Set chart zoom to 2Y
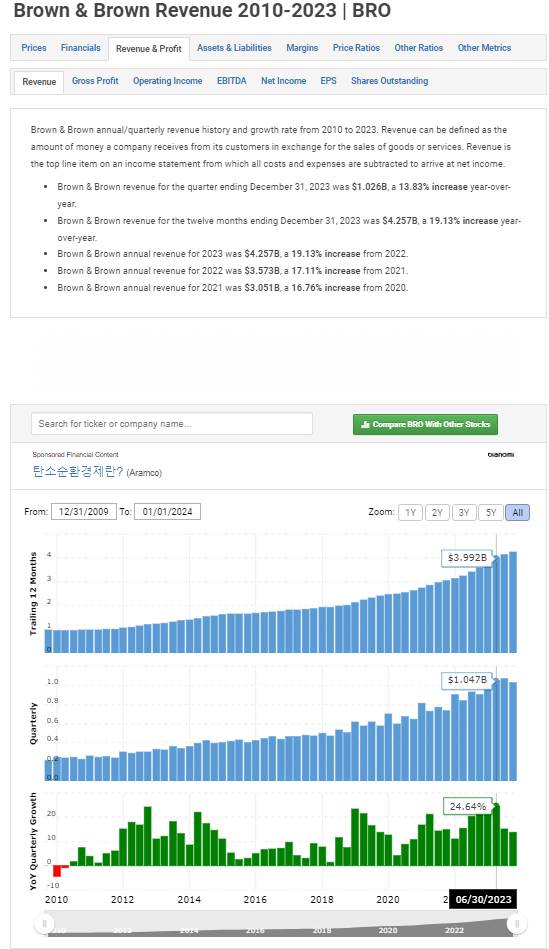549x949 pixels. (437, 513)
